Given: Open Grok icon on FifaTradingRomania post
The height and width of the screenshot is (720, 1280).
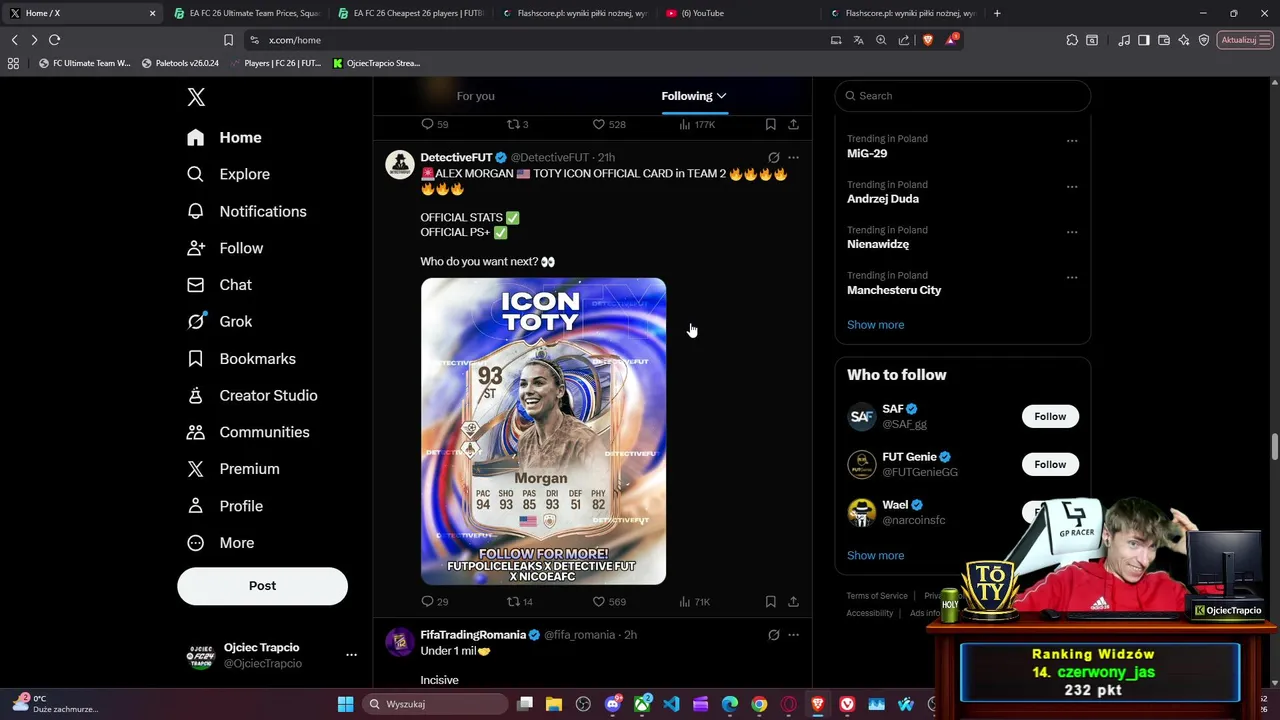Looking at the screenshot, I should coord(773,635).
